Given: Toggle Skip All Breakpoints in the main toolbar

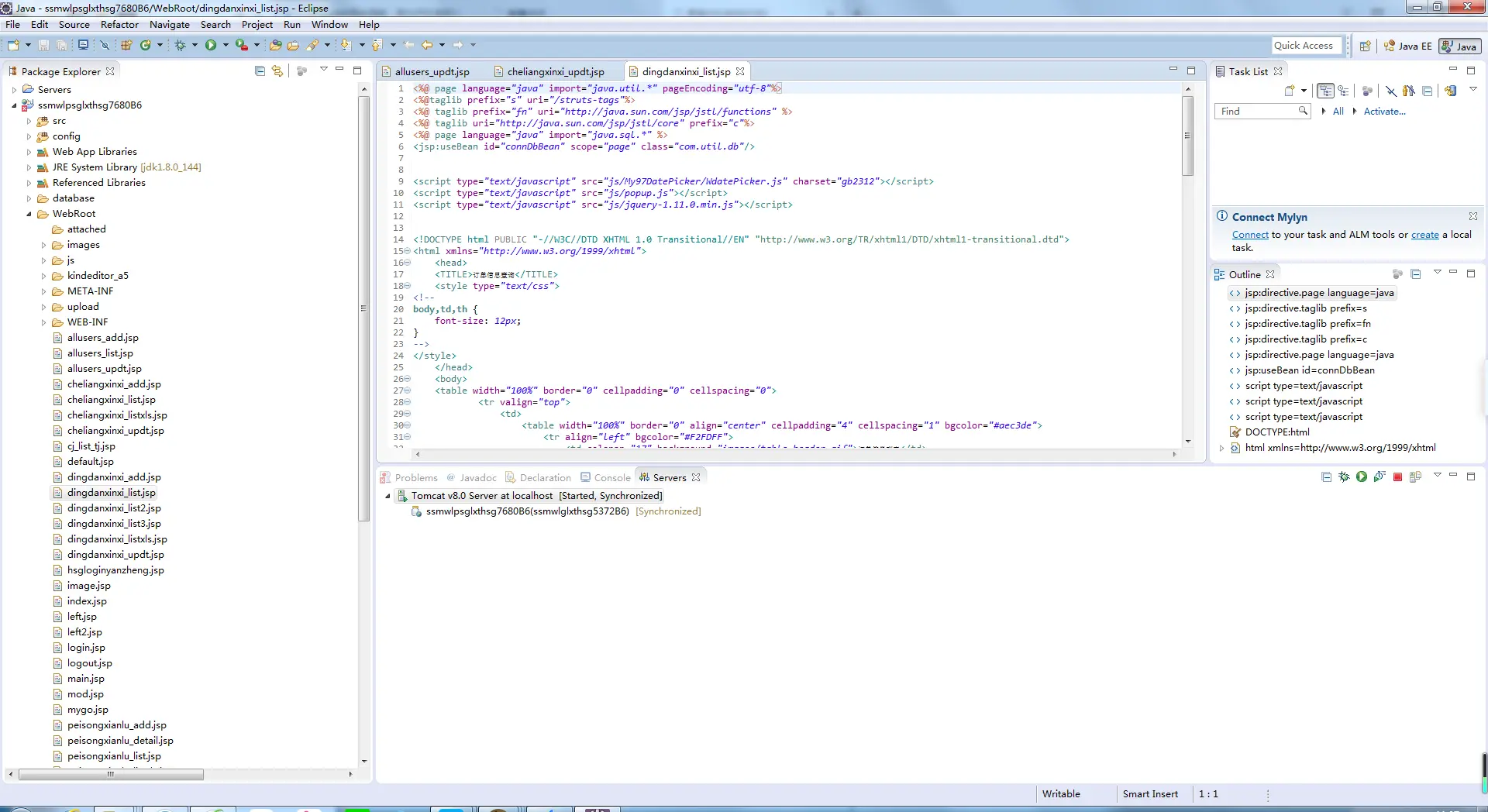Looking at the screenshot, I should click(105, 45).
